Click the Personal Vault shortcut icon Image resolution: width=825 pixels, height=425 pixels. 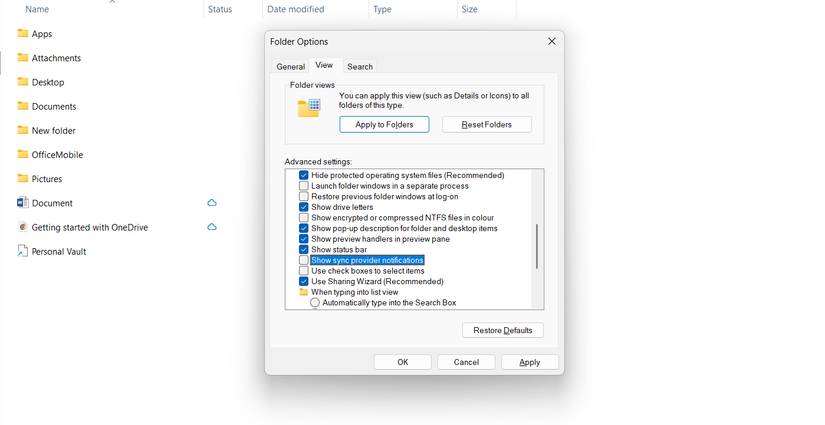pyautogui.click(x=23, y=251)
